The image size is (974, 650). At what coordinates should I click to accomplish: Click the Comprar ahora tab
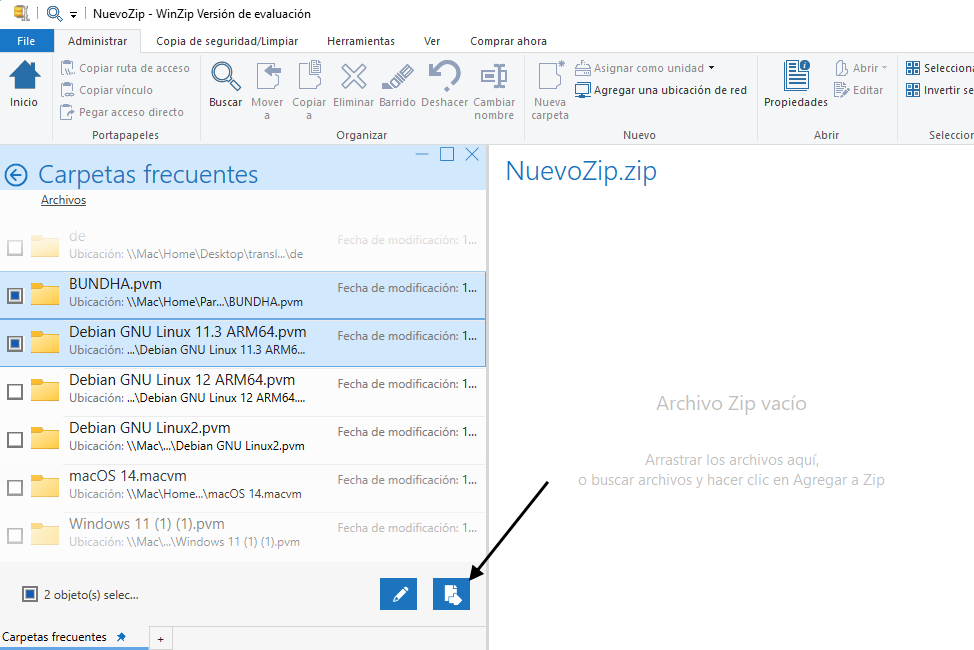[x=508, y=41]
